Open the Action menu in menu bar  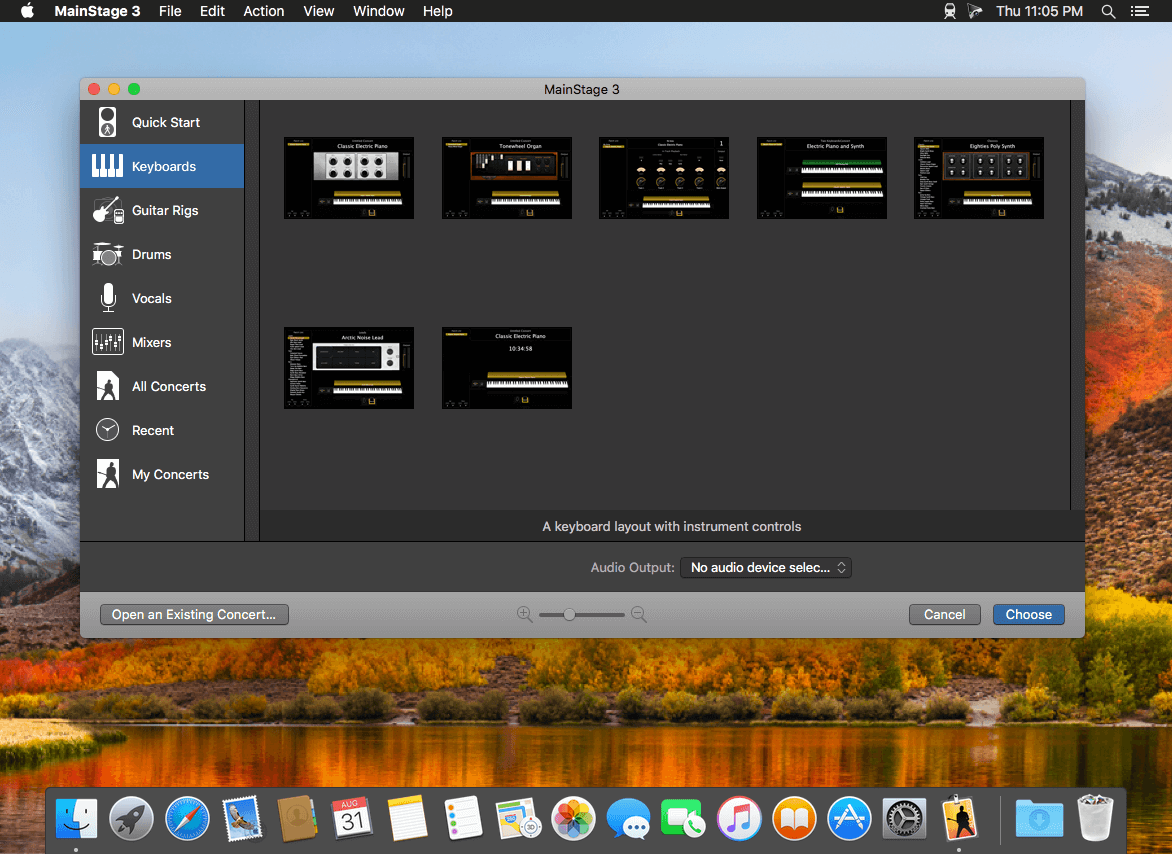[264, 11]
